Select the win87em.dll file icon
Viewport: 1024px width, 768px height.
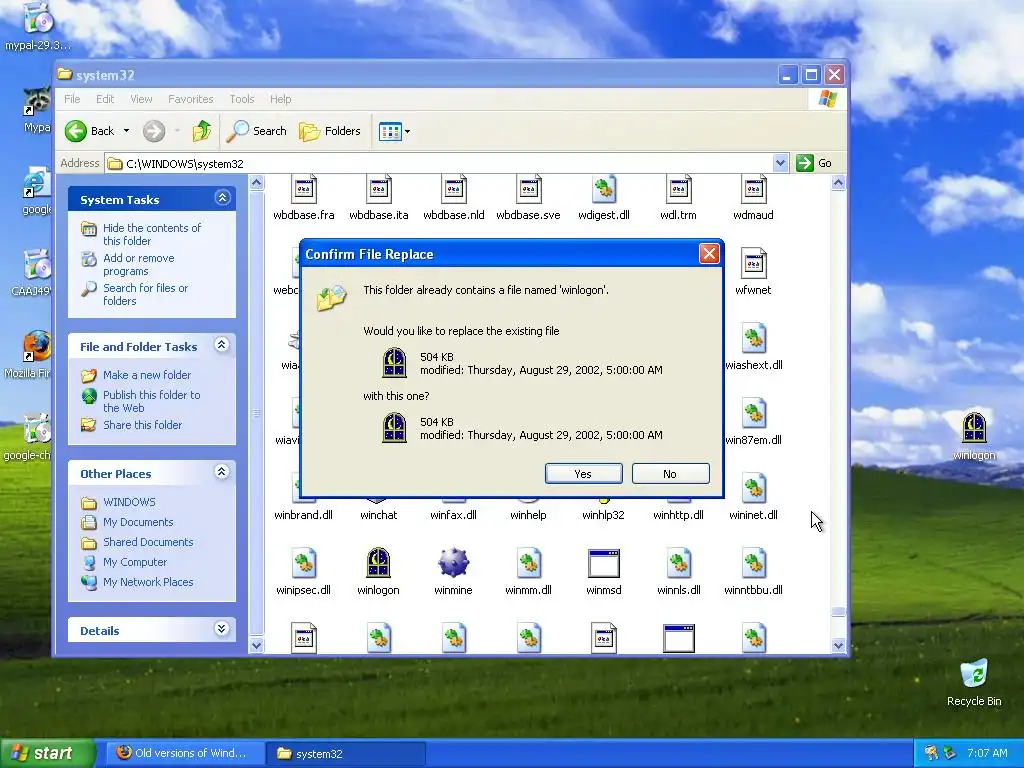click(754, 414)
